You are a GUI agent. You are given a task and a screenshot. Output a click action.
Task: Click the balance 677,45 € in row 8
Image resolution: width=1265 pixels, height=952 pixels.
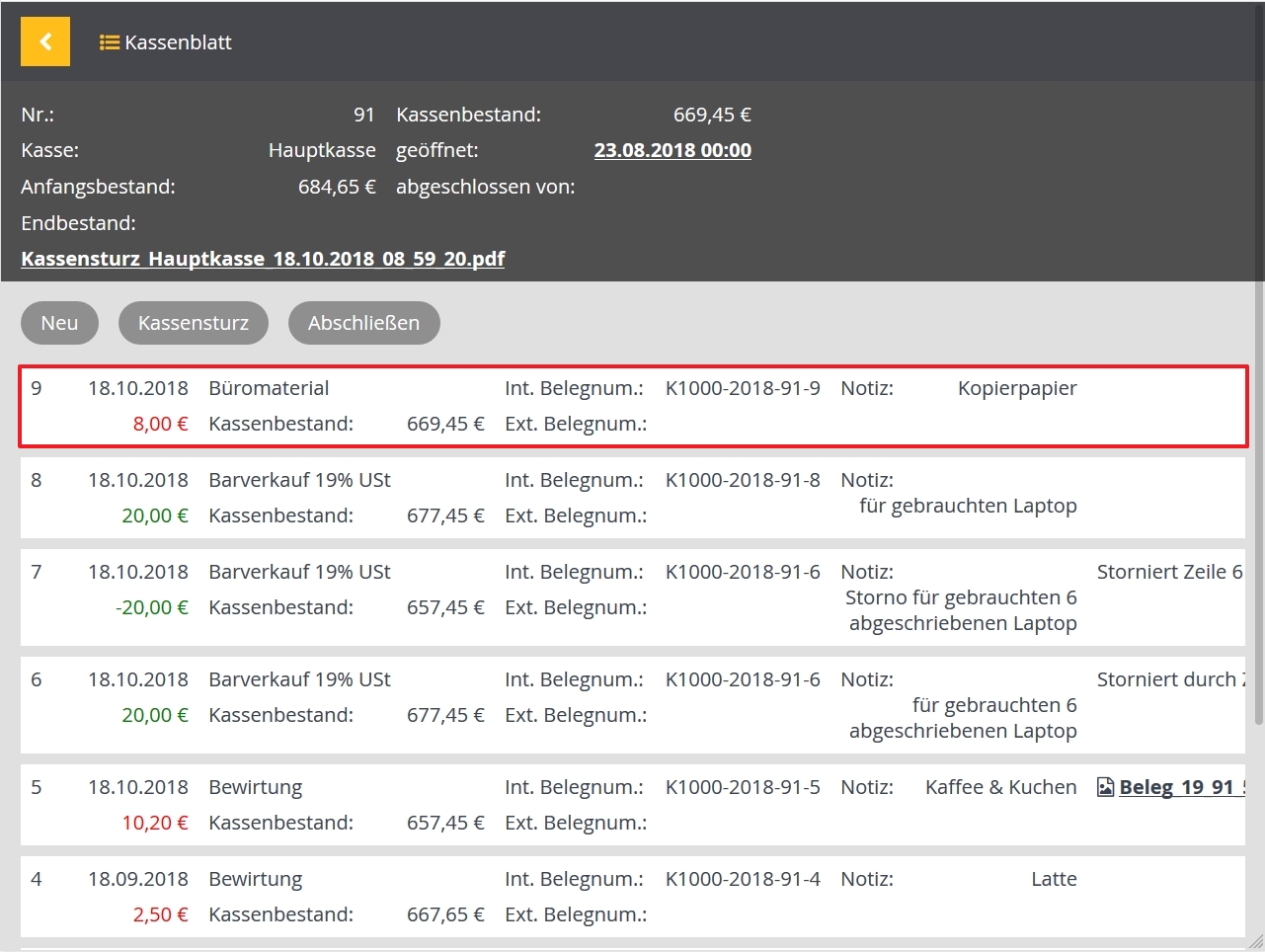click(x=445, y=516)
